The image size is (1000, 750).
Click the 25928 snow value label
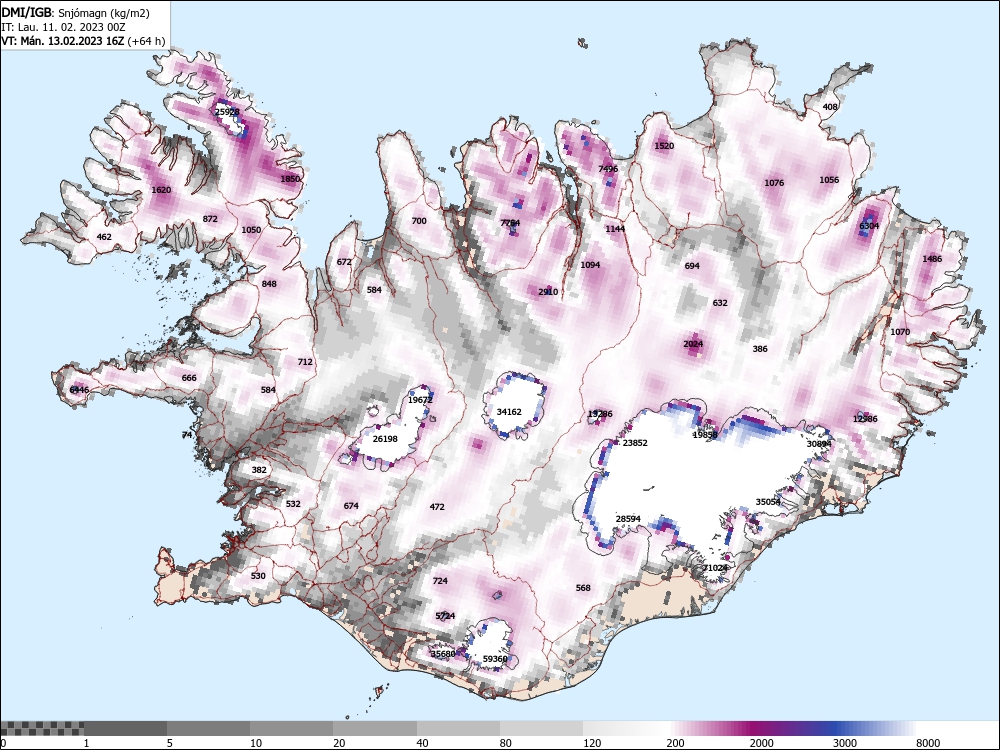click(227, 112)
